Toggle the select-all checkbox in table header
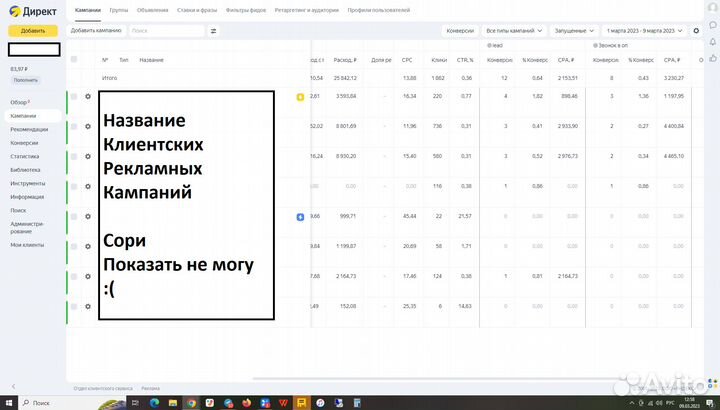The height and width of the screenshot is (410, 720). [74, 59]
